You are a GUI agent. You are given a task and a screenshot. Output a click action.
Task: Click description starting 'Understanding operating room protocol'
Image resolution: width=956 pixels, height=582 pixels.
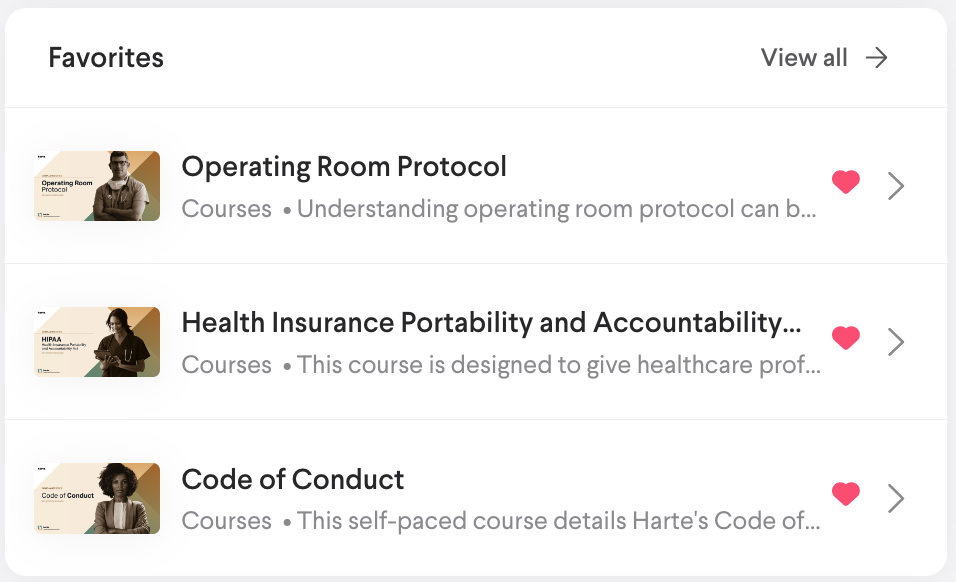(x=557, y=209)
